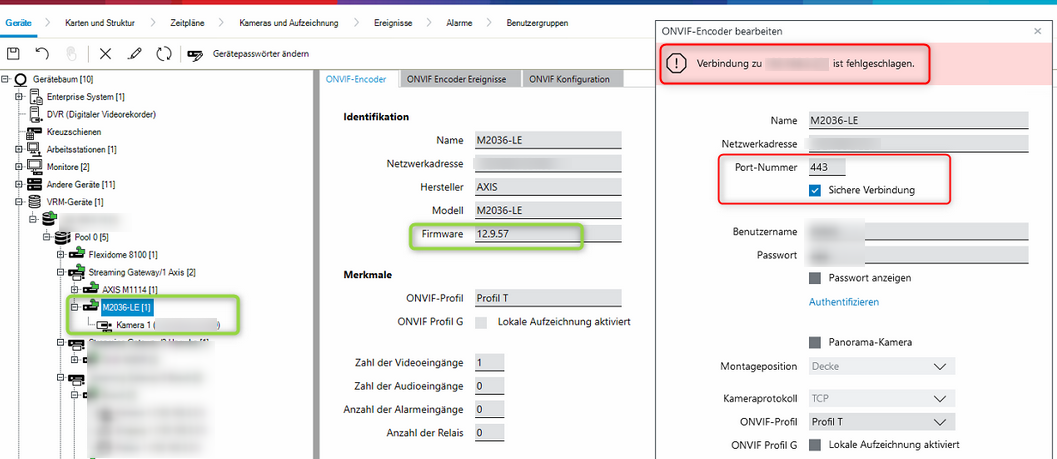This screenshot has width=1057, height=459.
Task: Open the Montageposition dropdown
Action: [882, 366]
